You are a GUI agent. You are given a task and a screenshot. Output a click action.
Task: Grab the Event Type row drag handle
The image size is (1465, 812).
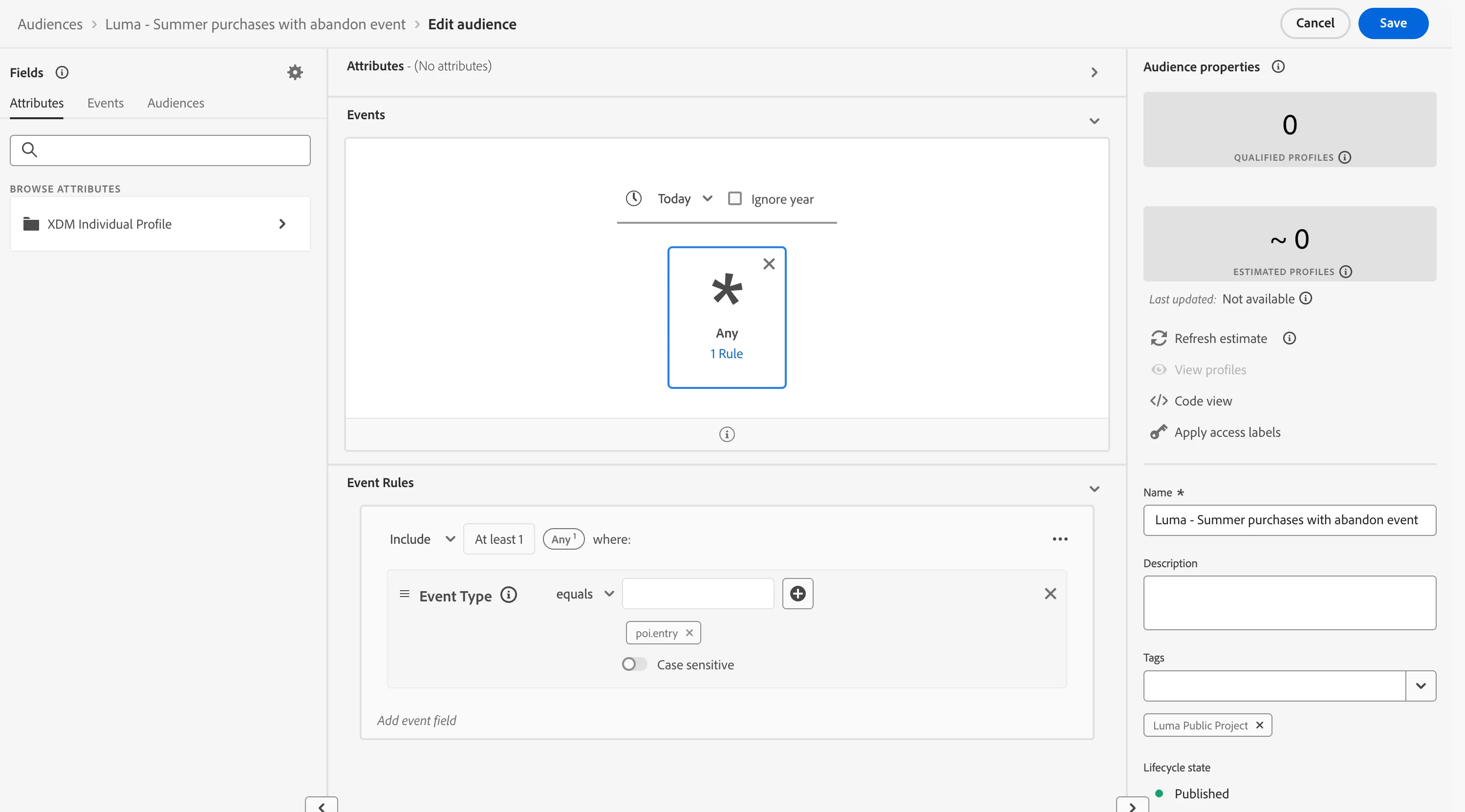tap(404, 594)
